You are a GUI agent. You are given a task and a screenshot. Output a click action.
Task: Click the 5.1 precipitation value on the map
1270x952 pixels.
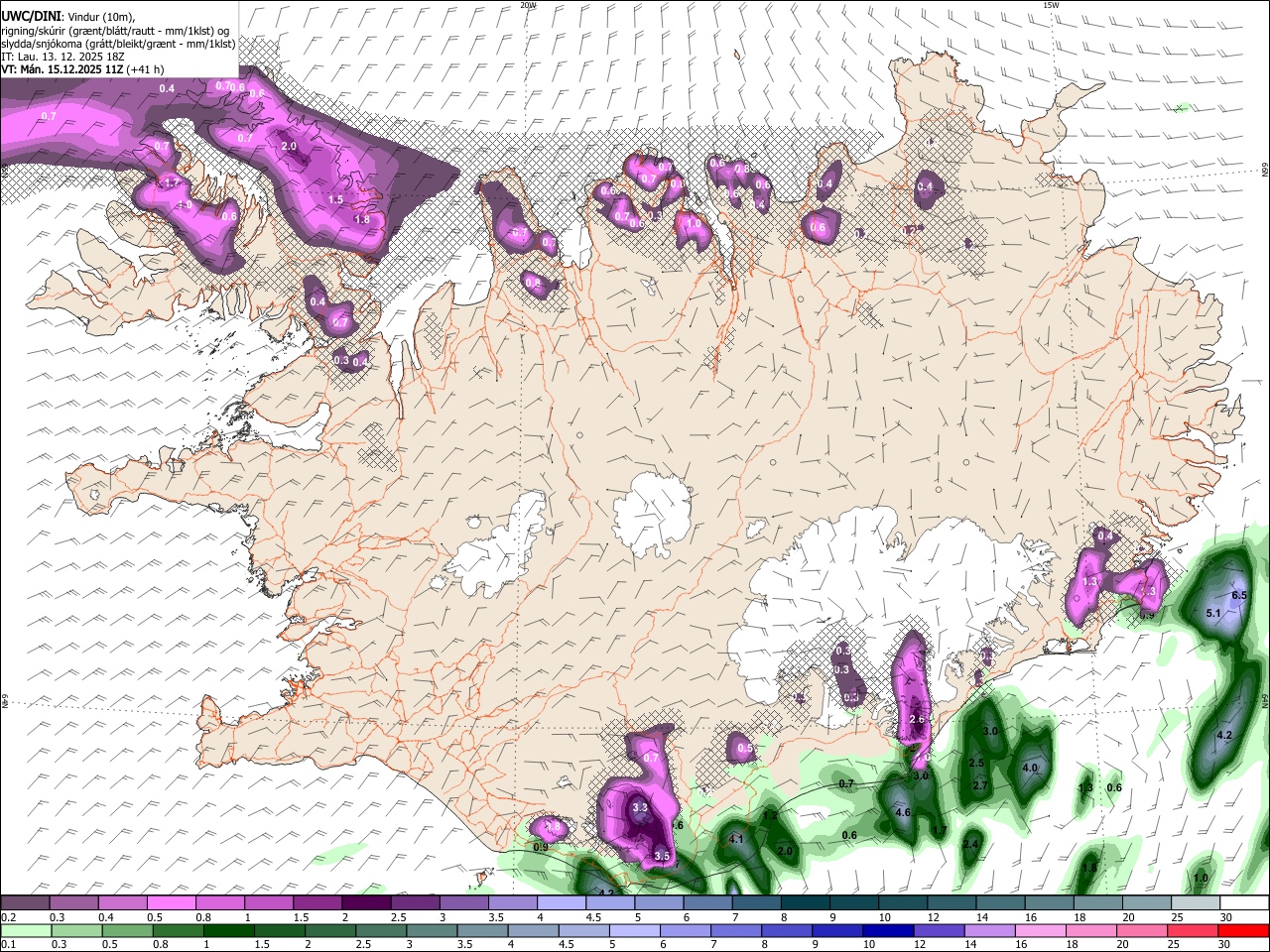pos(1213,614)
